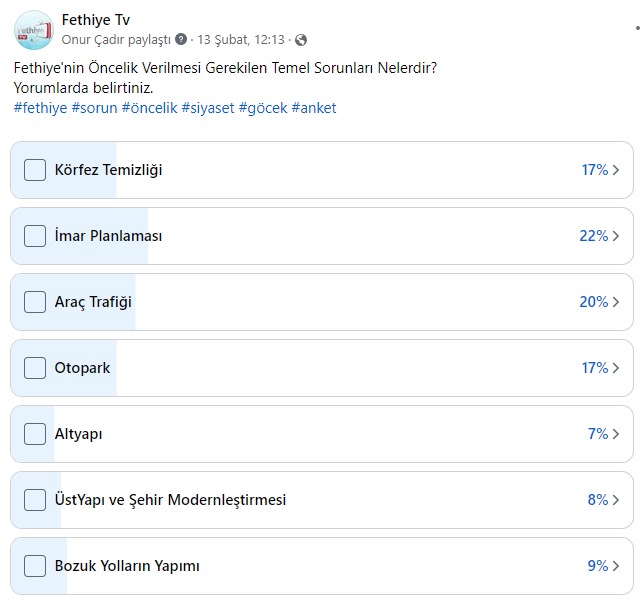Expand the Bozuk Yolların Yapımı 9% arrow
This screenshot has width=641, height=602.
point(616,566)
